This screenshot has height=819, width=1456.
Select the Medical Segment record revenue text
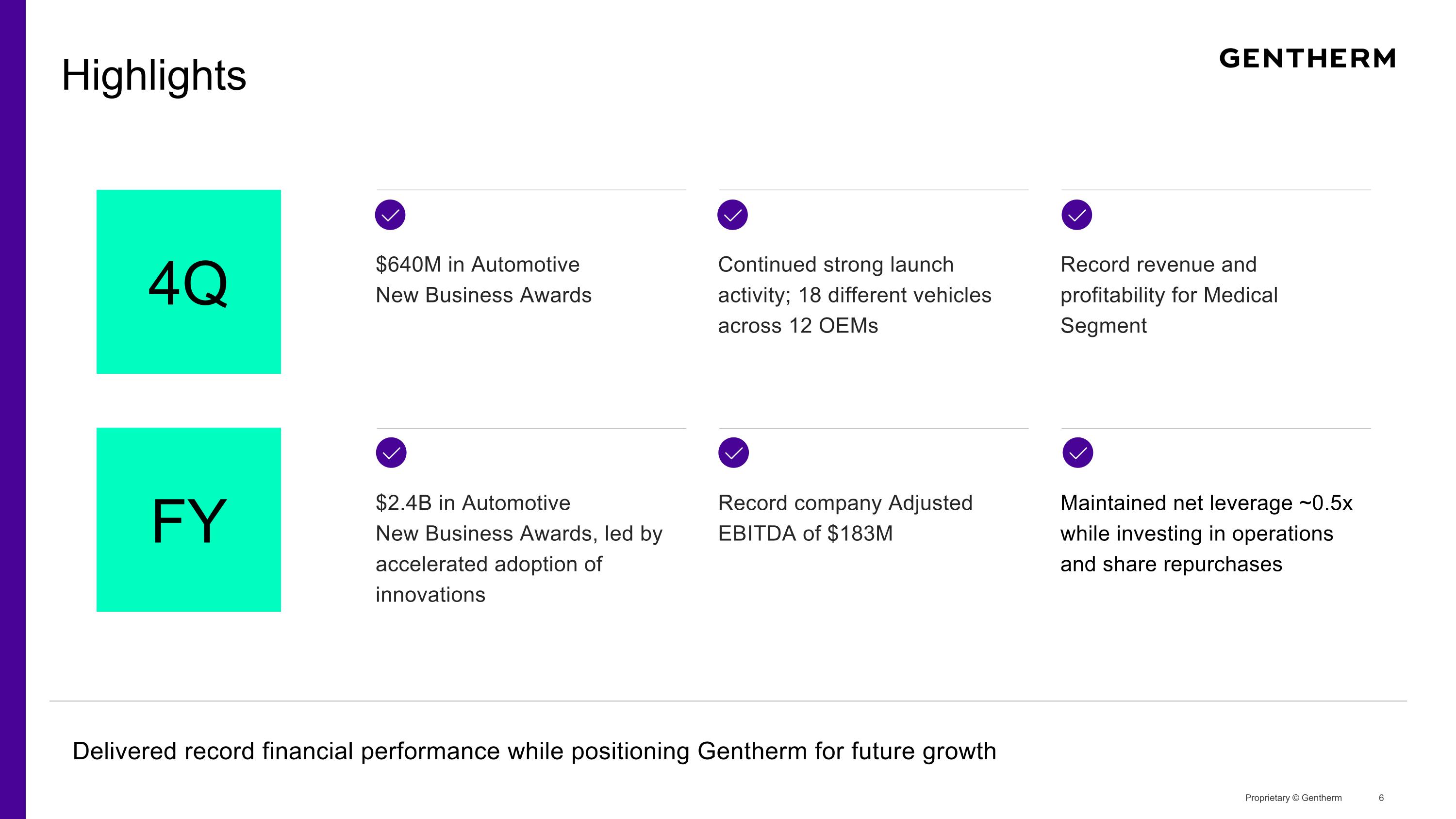tap(1168, 295)
